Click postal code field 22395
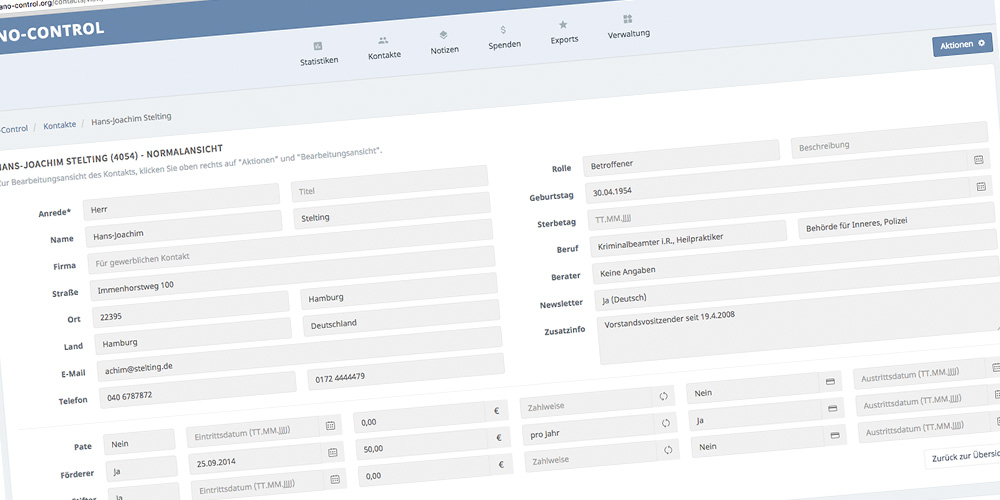This screenshot has width=1000, height=500. (x=191, y=309)
